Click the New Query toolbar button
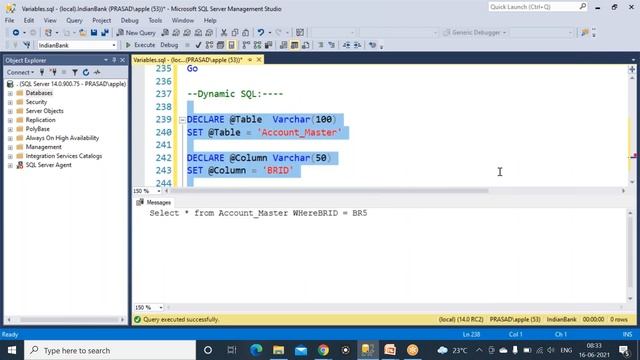 (136, 33)
